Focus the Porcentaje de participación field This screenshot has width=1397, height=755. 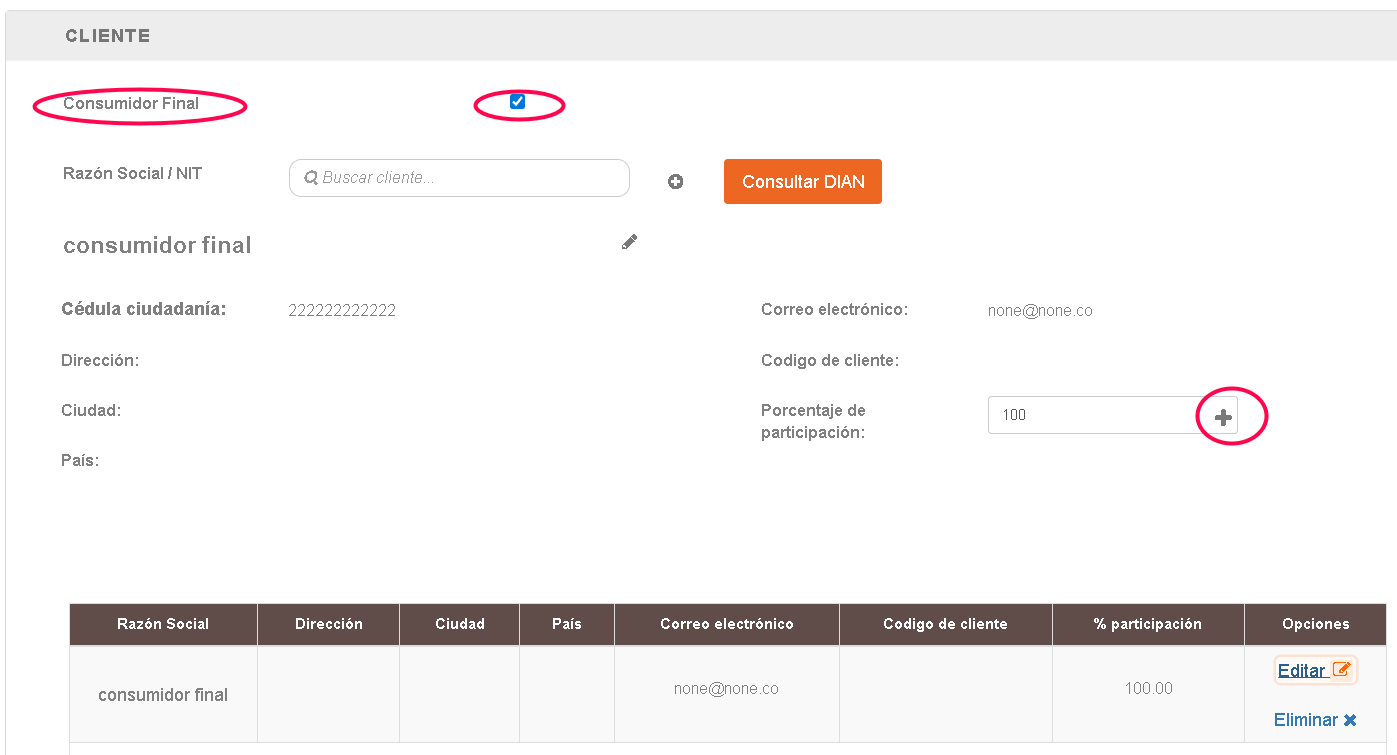[x=1090, y=415]
